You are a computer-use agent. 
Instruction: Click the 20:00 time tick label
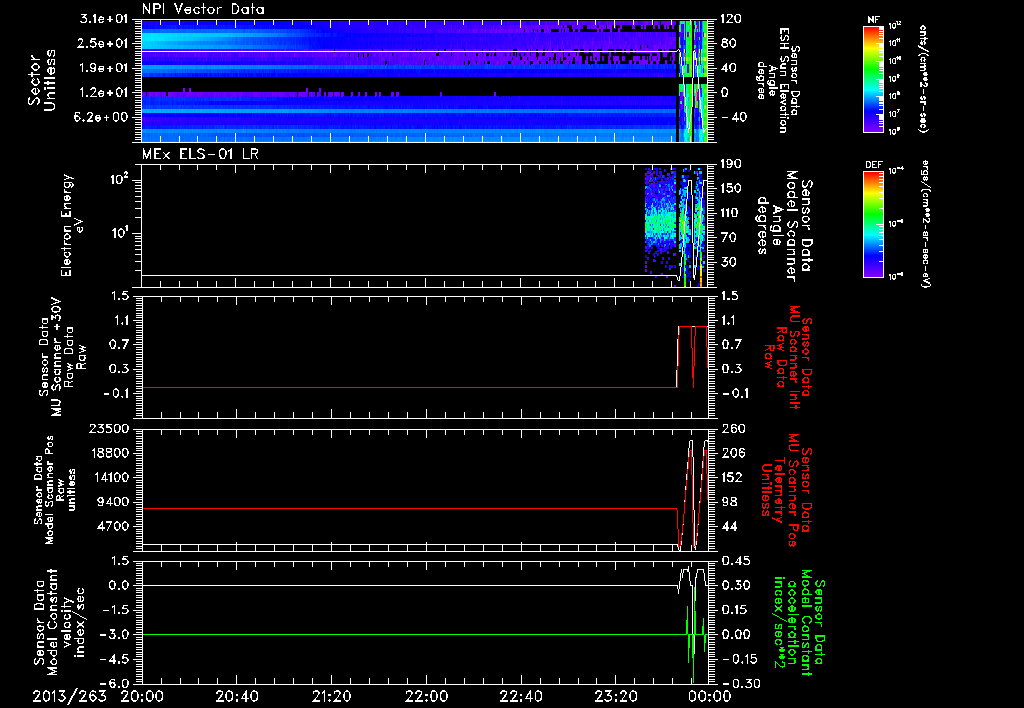point(142,696)
